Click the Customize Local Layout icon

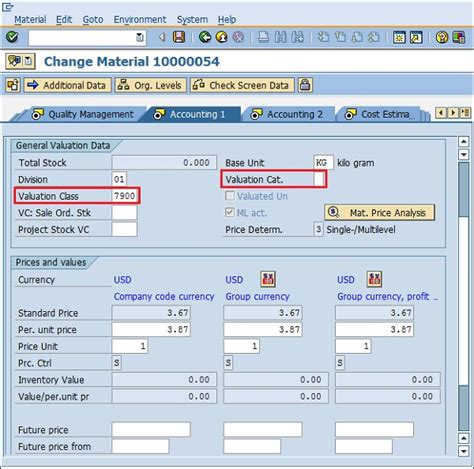pos(459,37)
